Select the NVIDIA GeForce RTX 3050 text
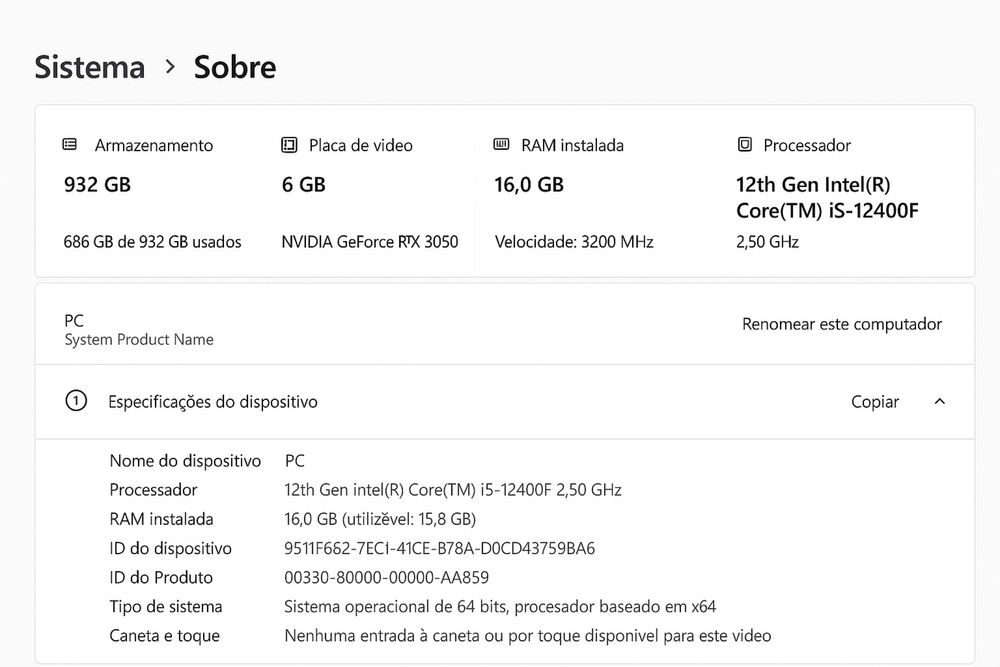 (x=370, y=242)
